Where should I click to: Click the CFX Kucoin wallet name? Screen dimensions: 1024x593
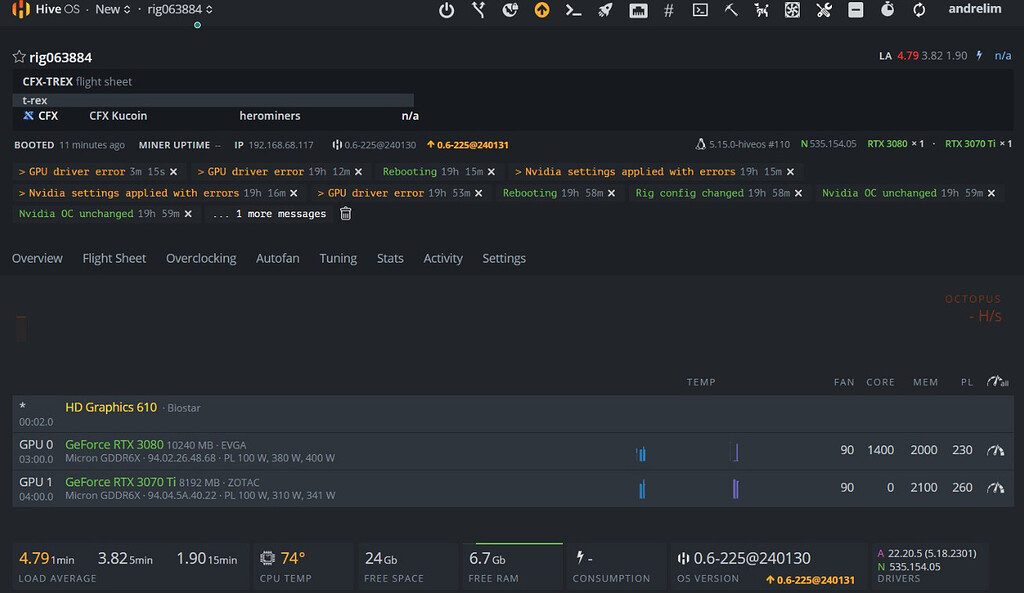118,116
